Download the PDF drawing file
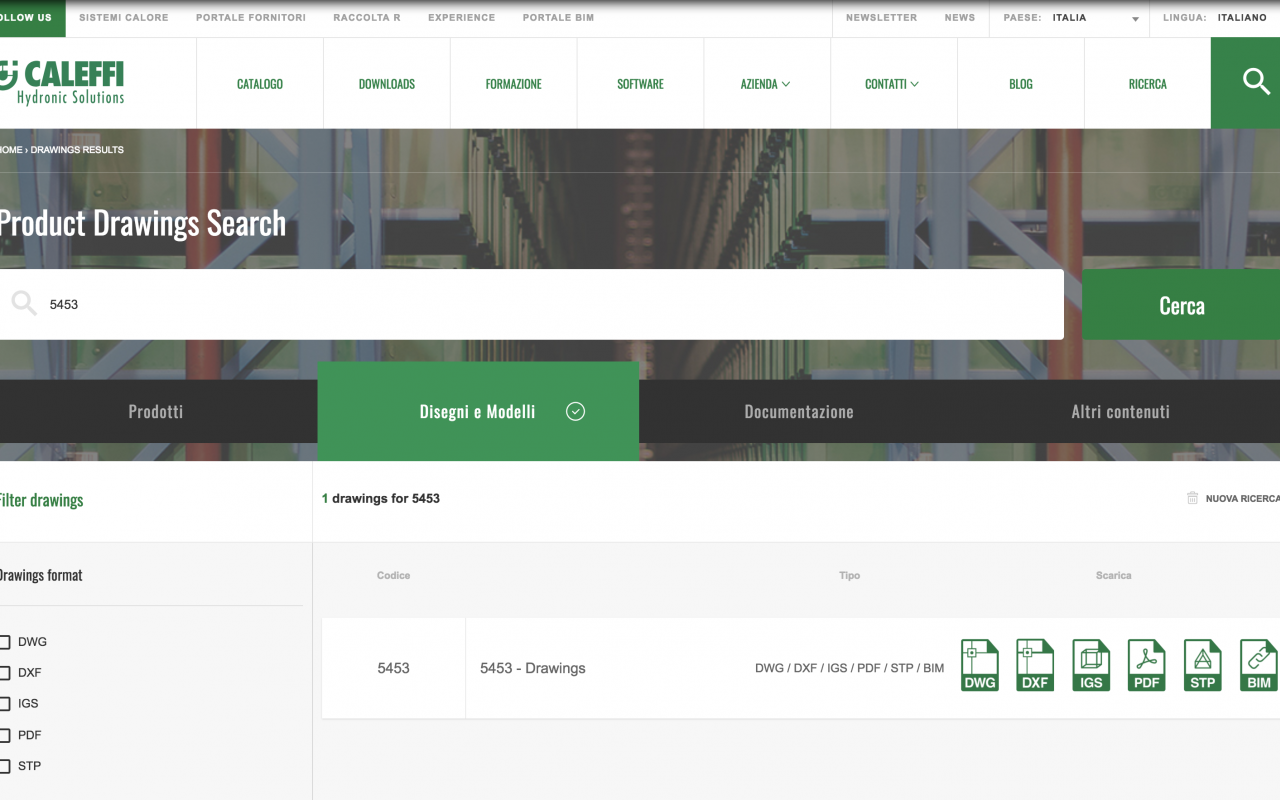This screenshot has height=800, width=1280. (1147, 666)
